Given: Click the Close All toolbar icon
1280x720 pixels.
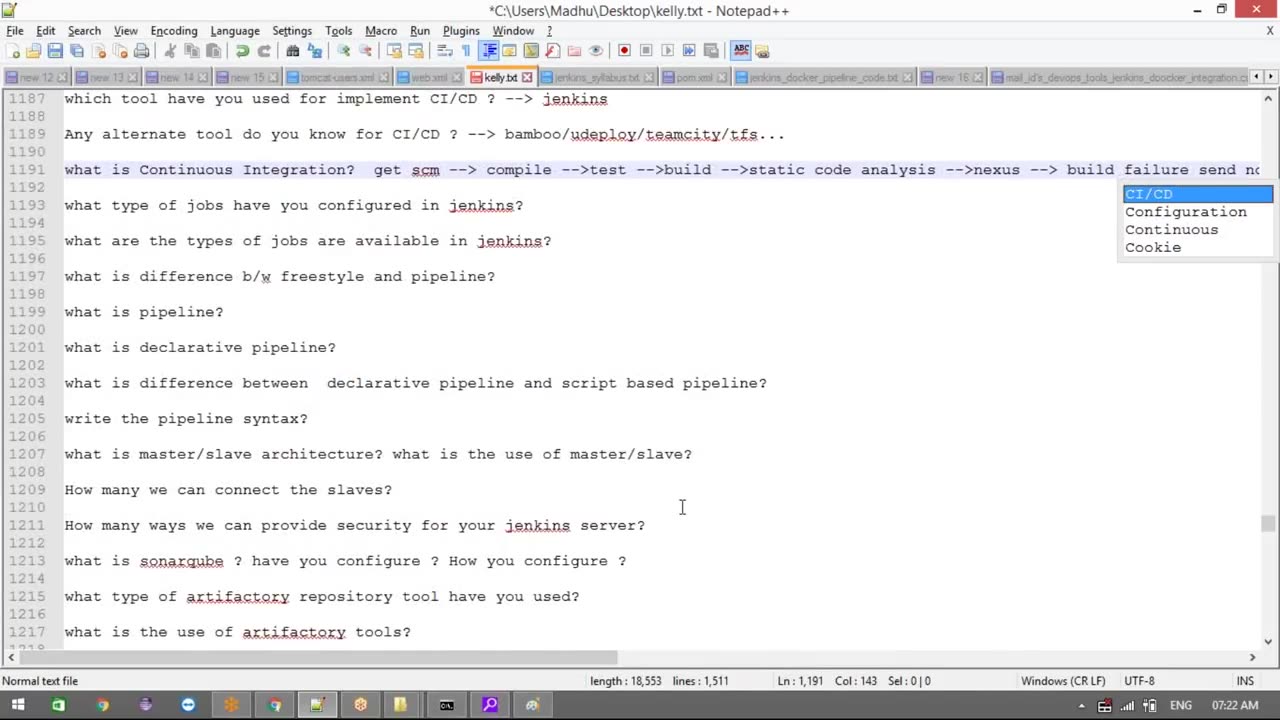Looking at the screenshot, I should coord(120,51).
